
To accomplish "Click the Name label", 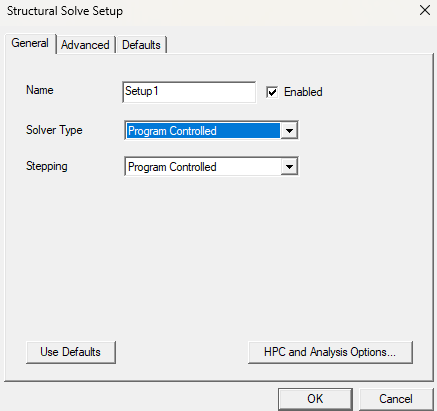I will point(40,90).
